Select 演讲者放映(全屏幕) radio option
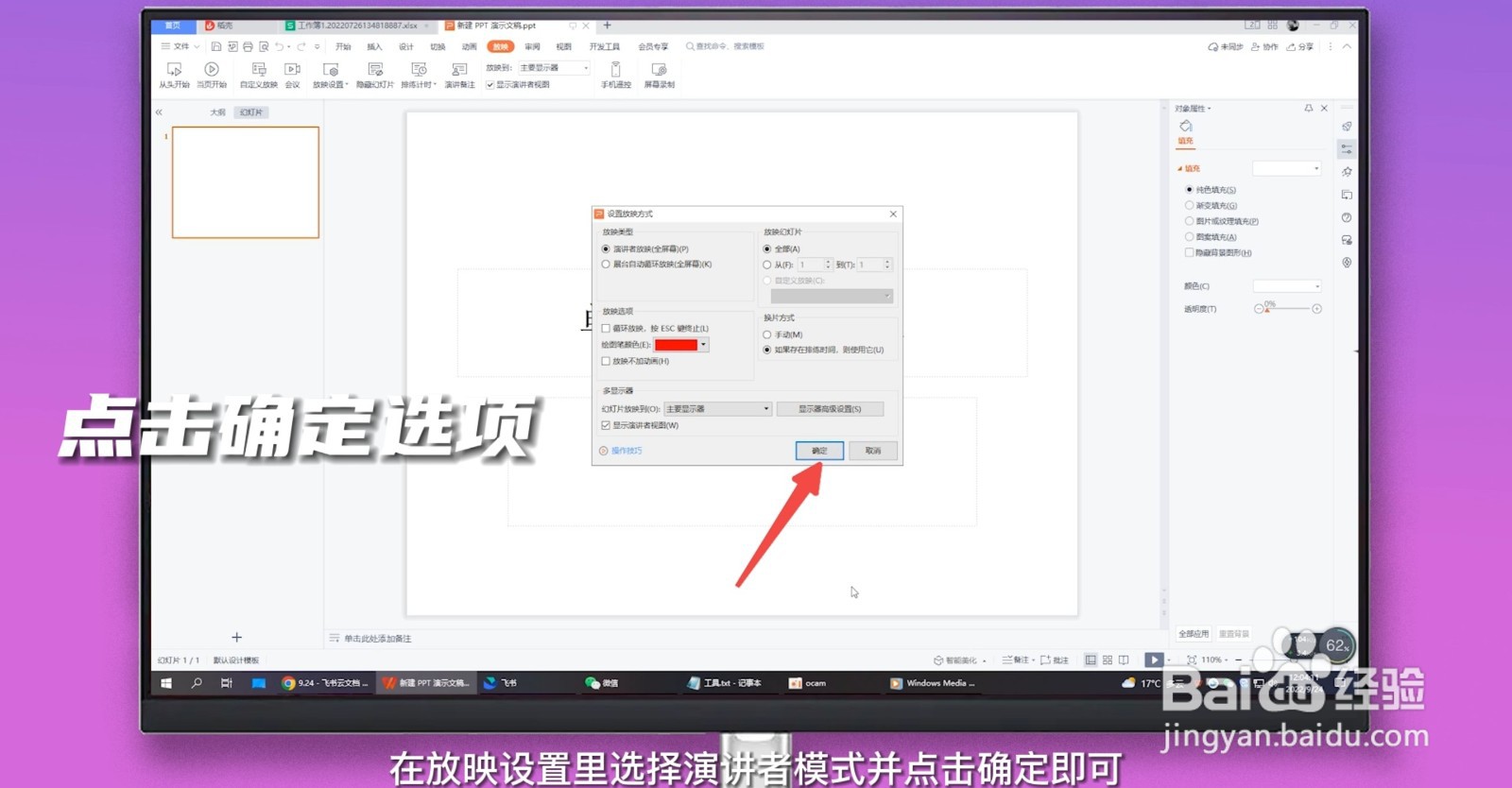The width and height of the screenshot is (1512, 788). [606, 249]
